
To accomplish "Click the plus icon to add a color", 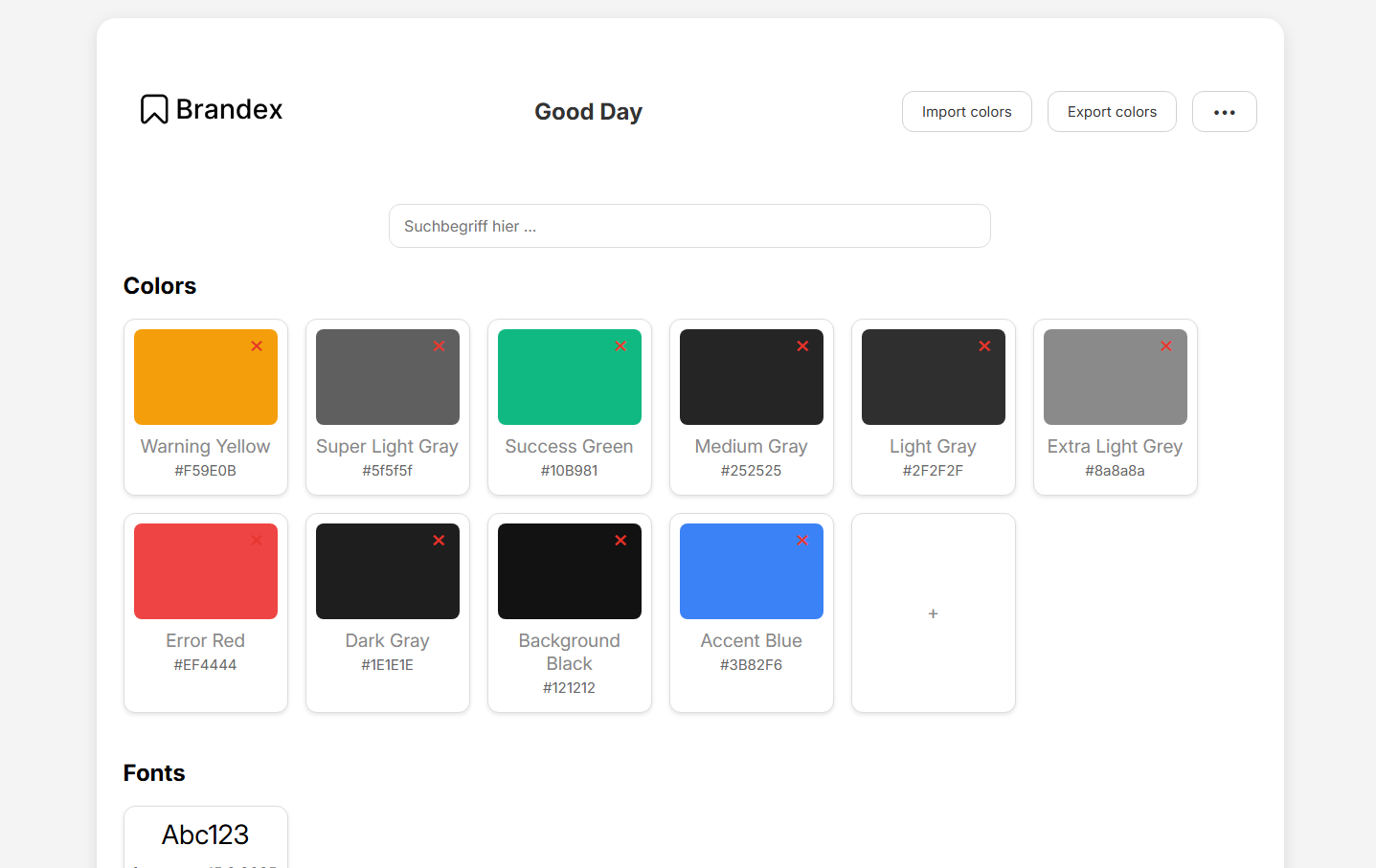I will pos(933,613).
